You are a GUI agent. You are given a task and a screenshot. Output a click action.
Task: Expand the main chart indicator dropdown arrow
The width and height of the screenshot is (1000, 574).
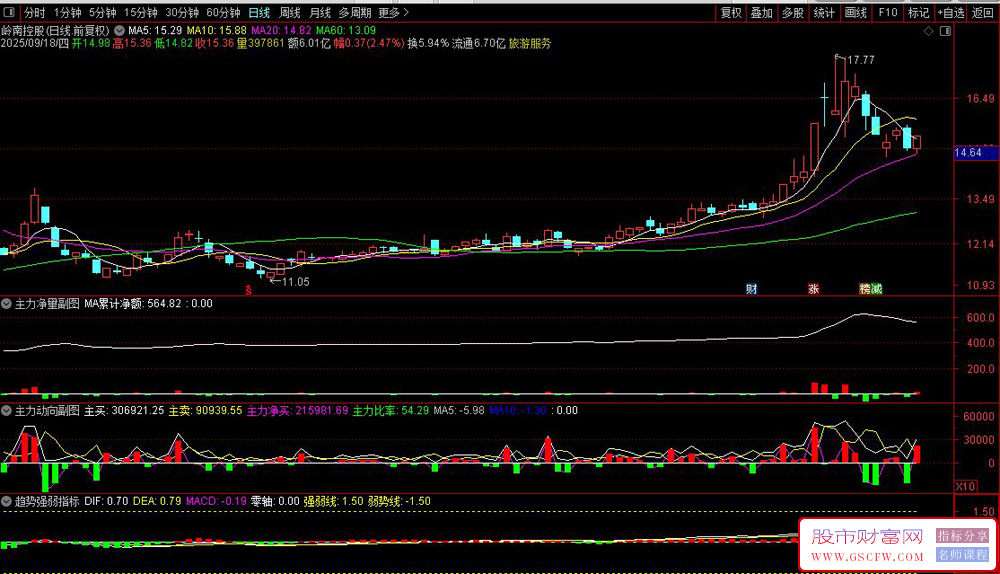(x=119, y=30)
